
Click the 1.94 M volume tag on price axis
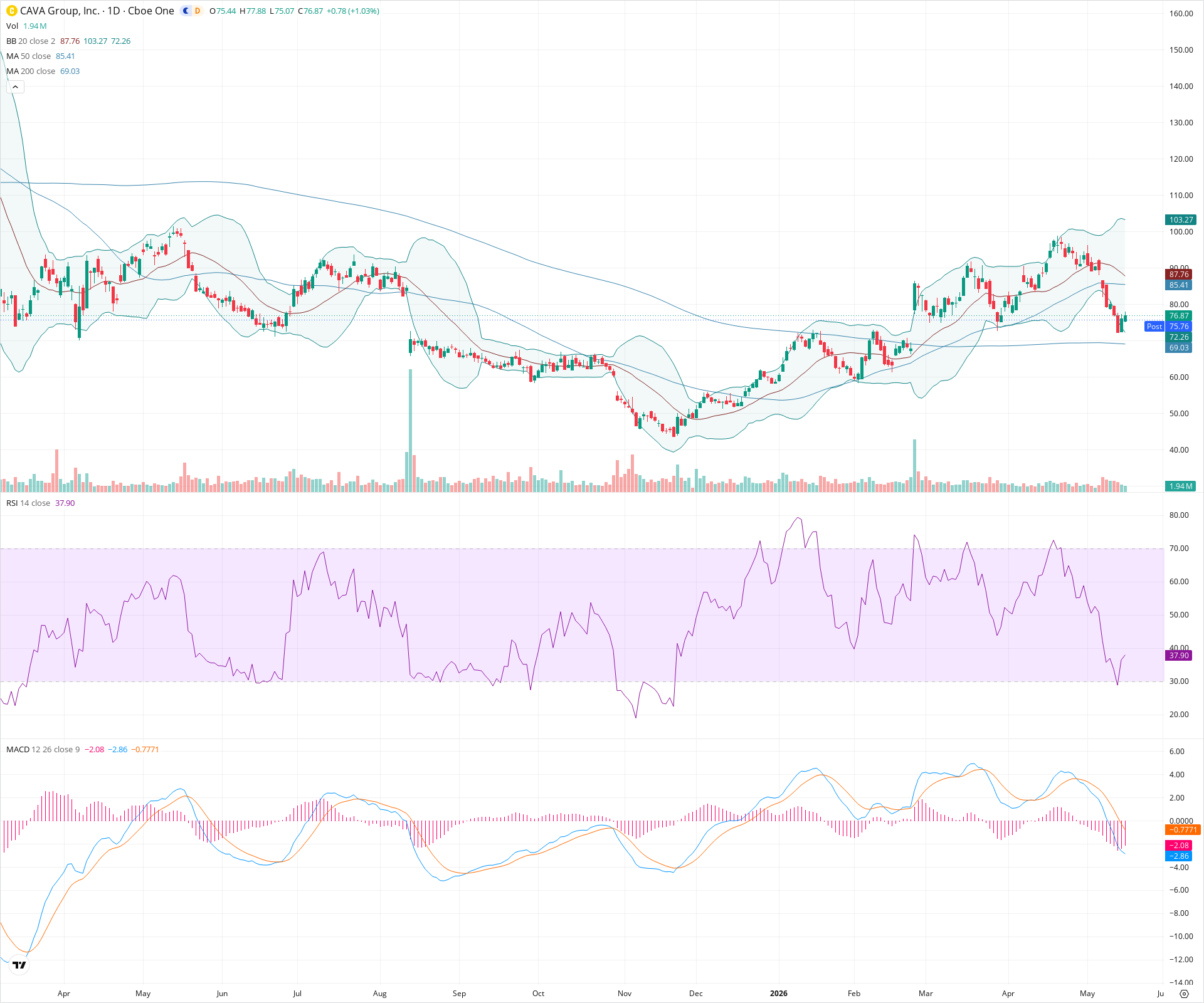coord(1181,486)
